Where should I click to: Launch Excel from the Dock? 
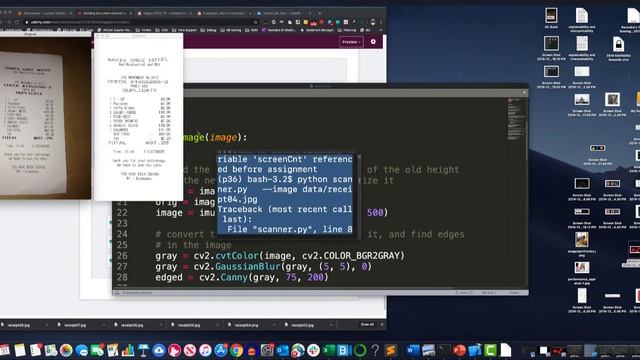tap(329, 350)
